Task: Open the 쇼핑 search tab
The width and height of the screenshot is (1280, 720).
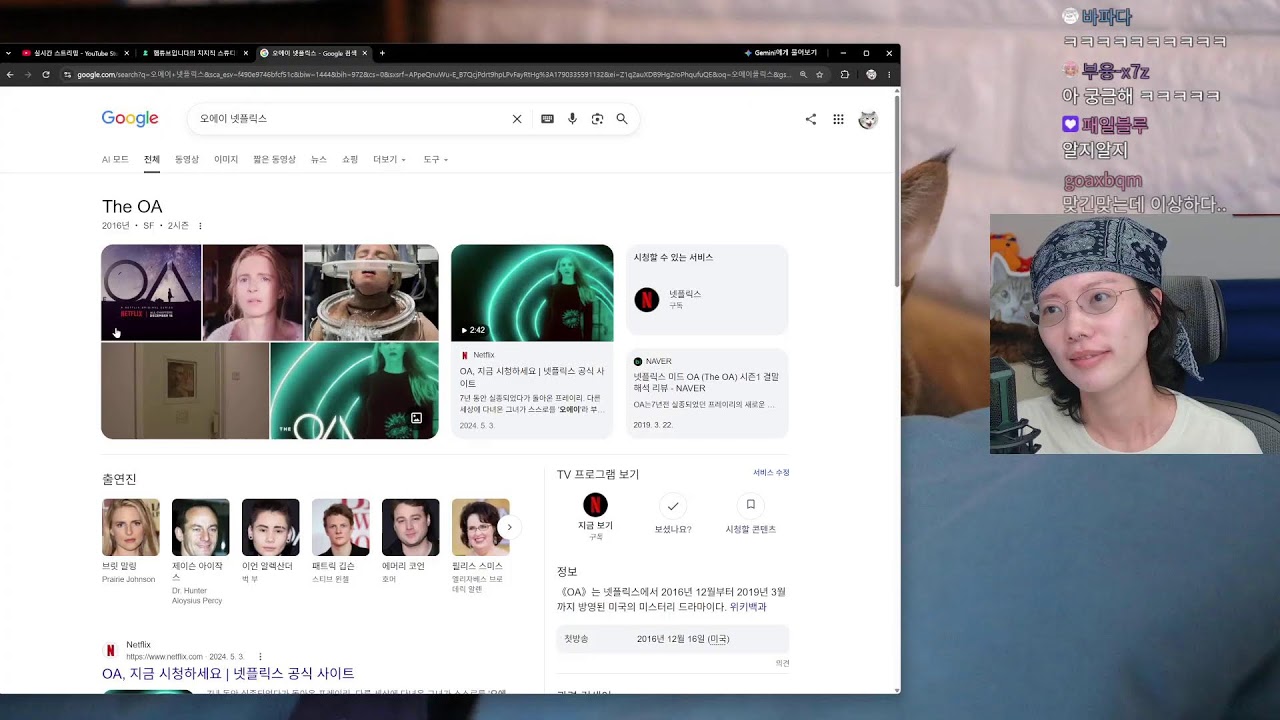Action: tap(350, 160)
